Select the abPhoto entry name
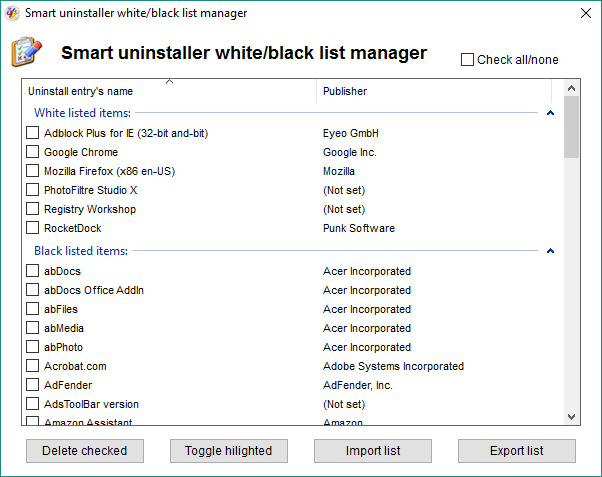 pos(63,347)
